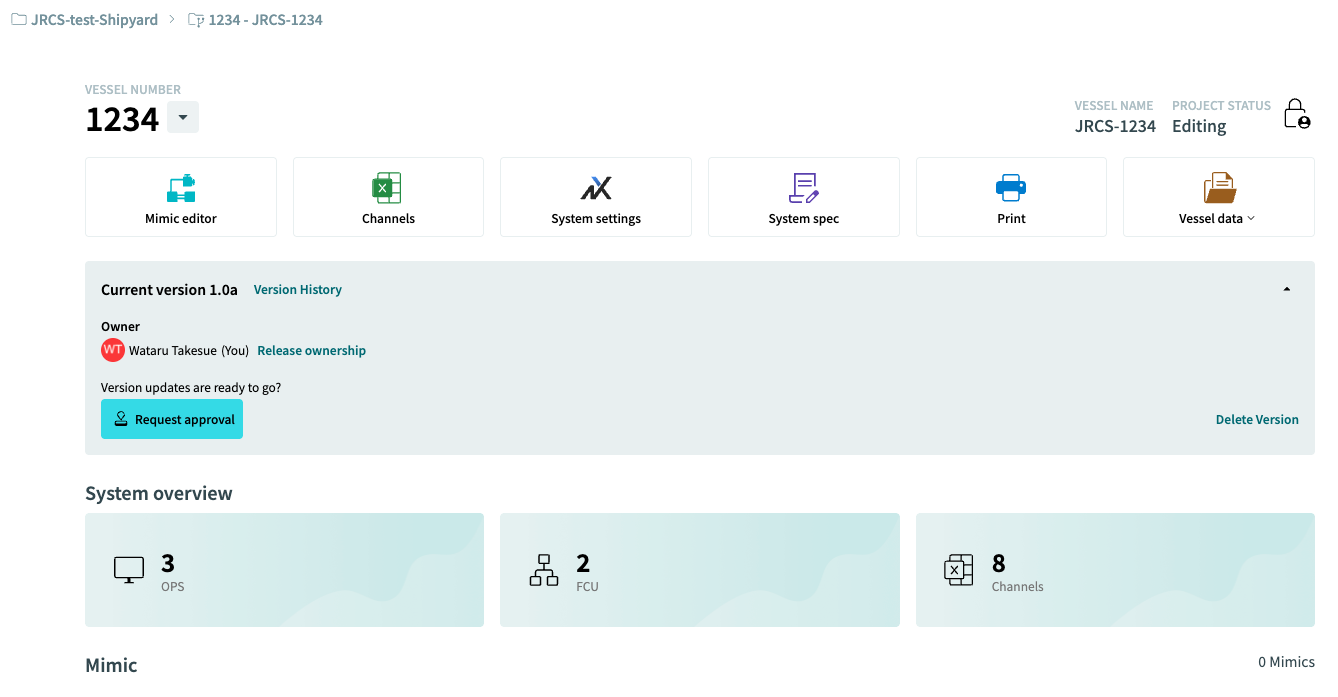Viewport: 1338px width, 697px height.
Task: Click the Release ownership link
Action: tap(312, 350)
